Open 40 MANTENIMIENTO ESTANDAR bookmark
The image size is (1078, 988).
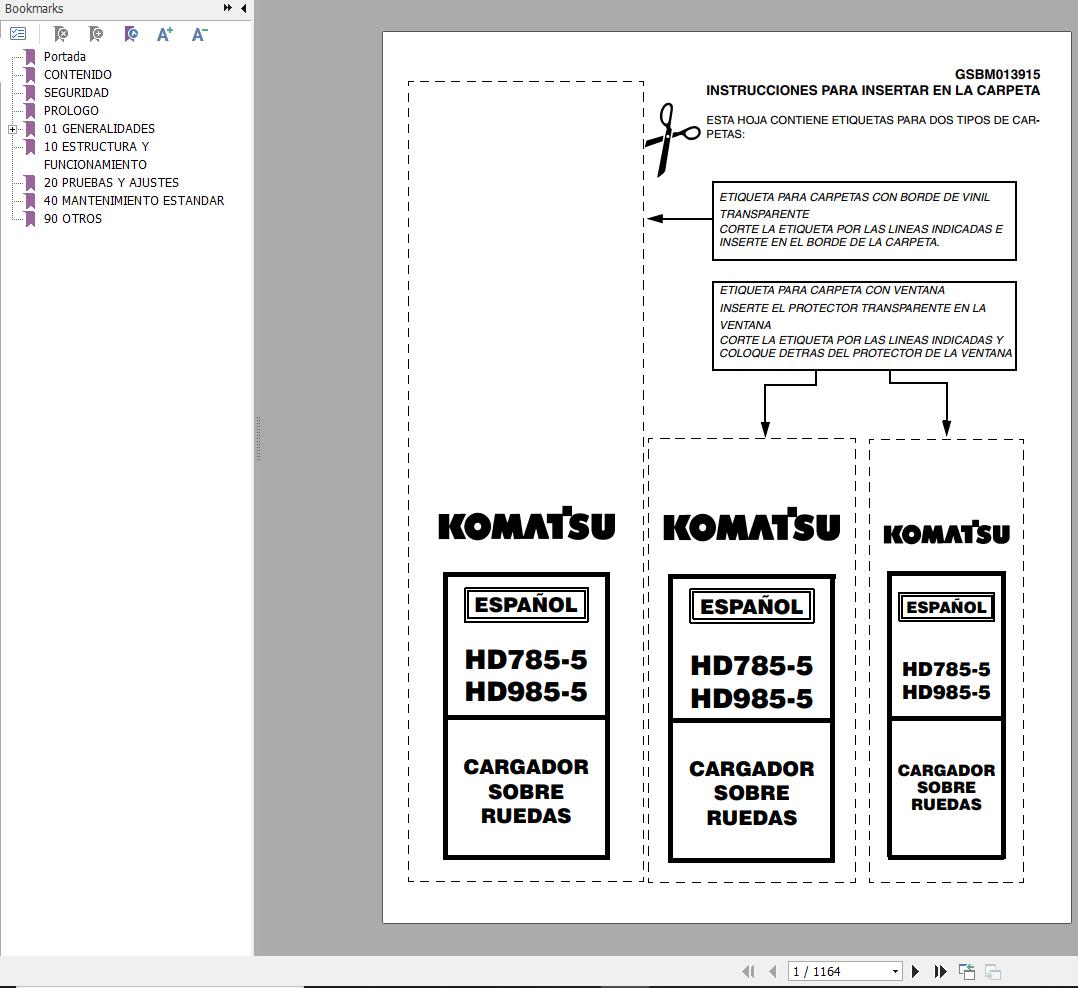(134, 200)
